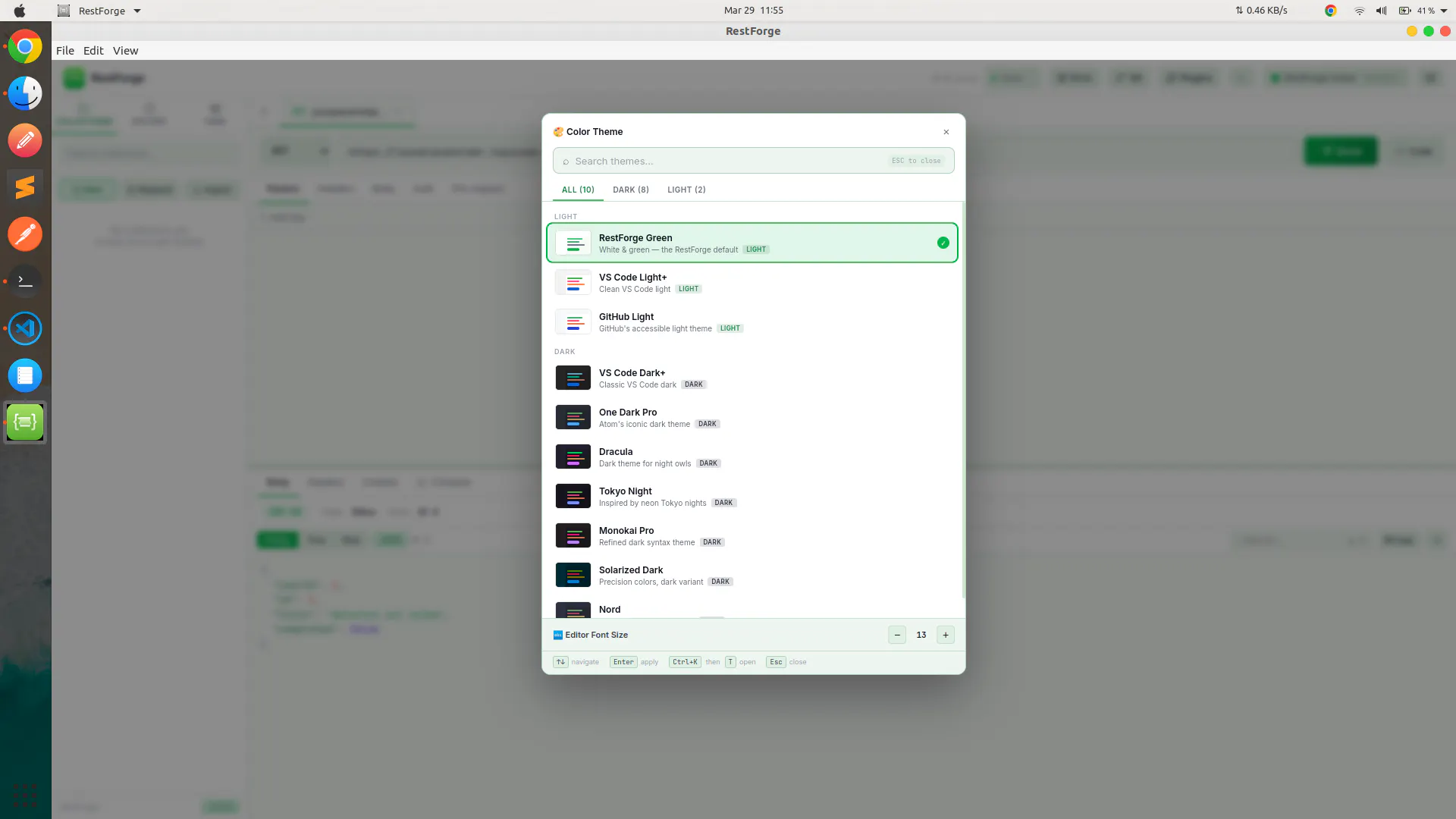The image size is (1456, 819).
Task: Open Postman from the dock
Action: (x=25, y=234)
